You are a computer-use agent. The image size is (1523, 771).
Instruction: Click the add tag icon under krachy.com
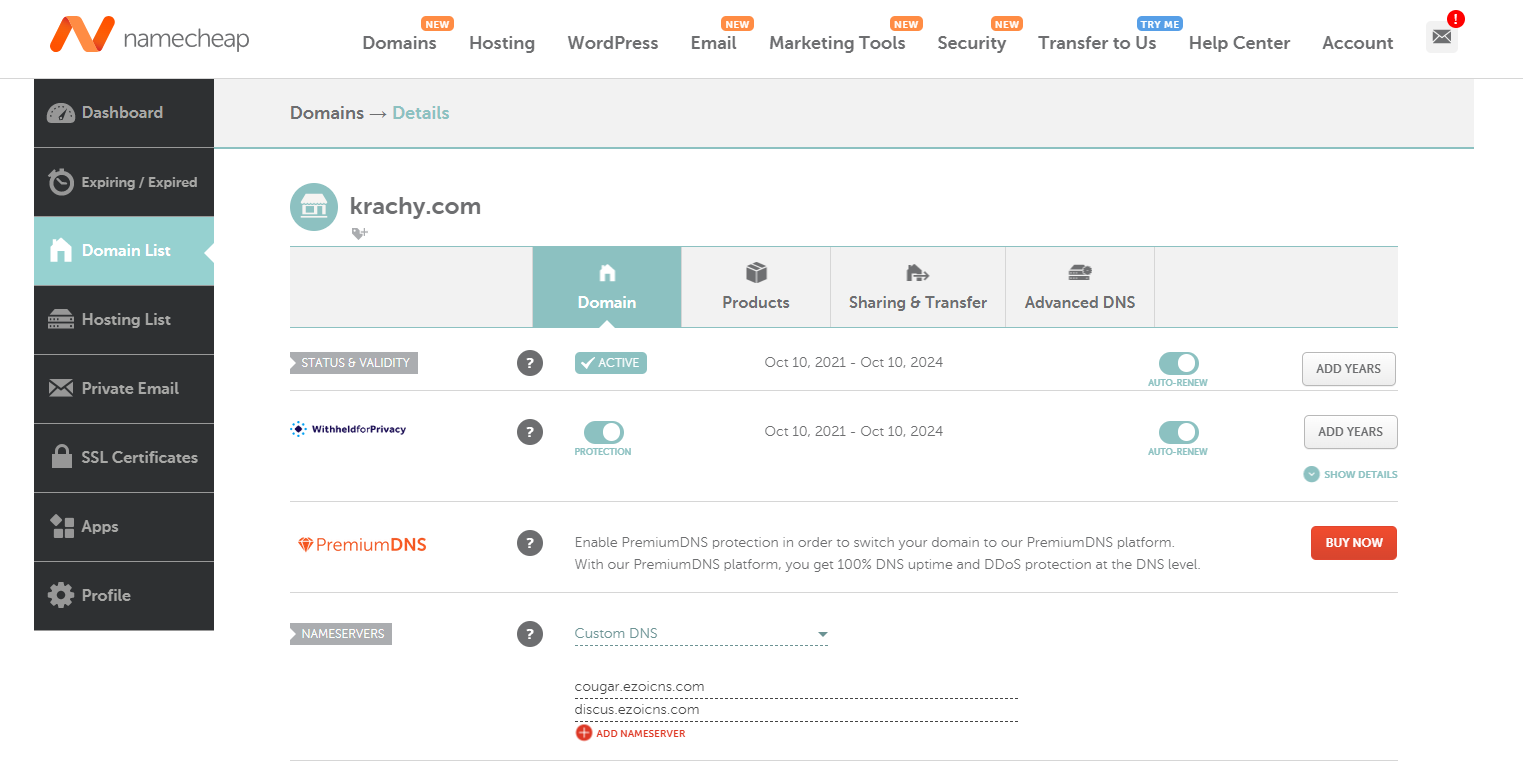pos(359,233)
